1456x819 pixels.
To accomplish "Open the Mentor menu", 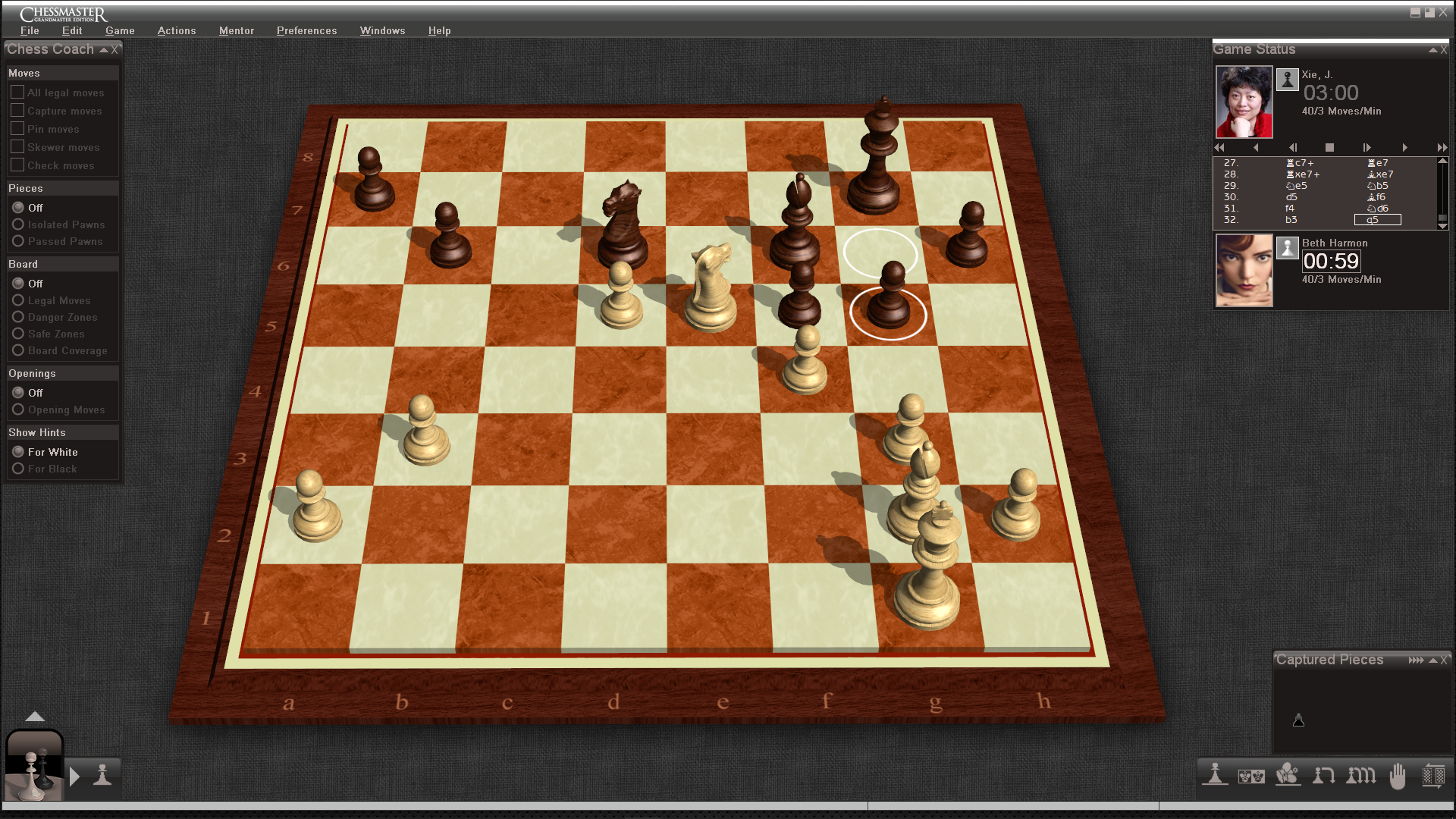I will 236,30.
